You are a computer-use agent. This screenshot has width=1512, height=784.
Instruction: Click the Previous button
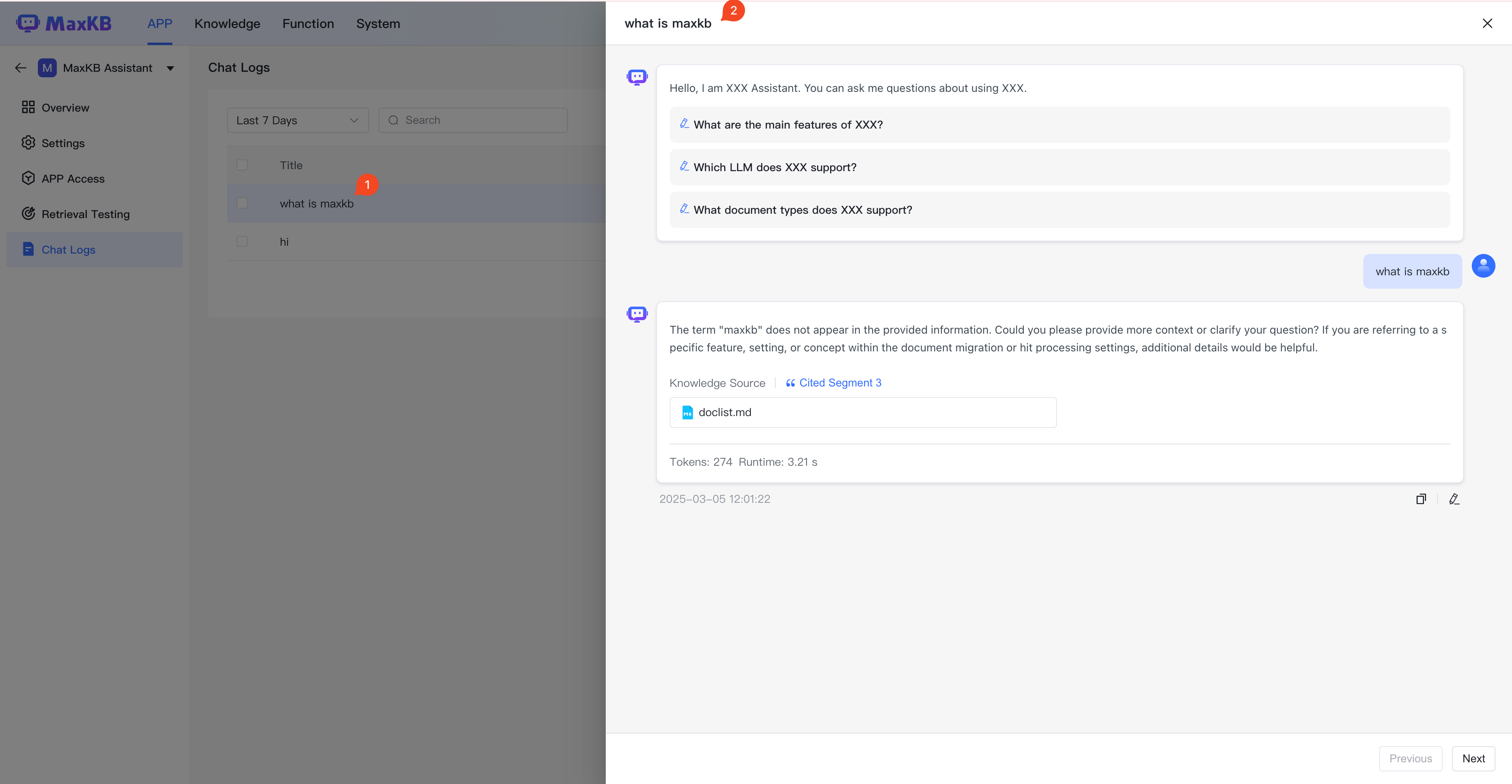(x=1411, y=758)
